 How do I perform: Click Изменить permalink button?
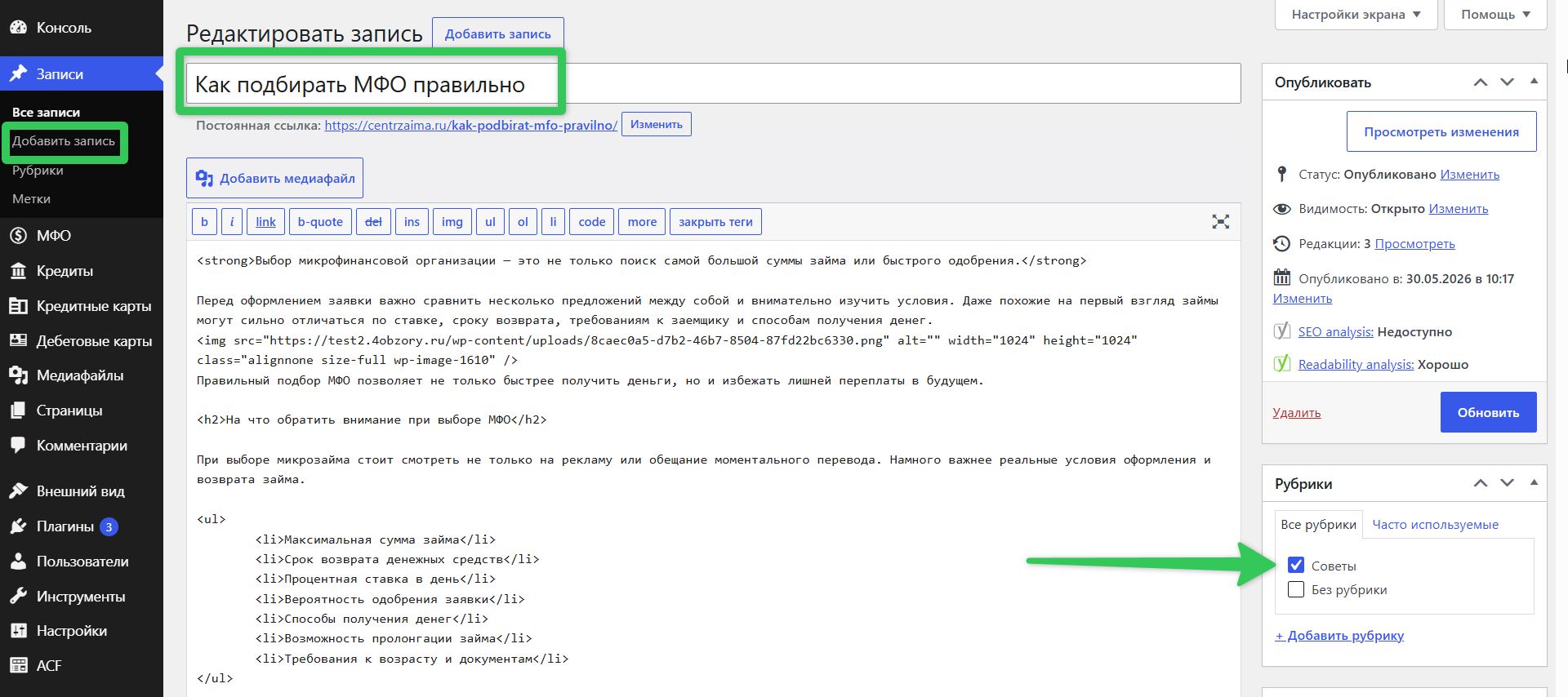[x=656, y=124]
